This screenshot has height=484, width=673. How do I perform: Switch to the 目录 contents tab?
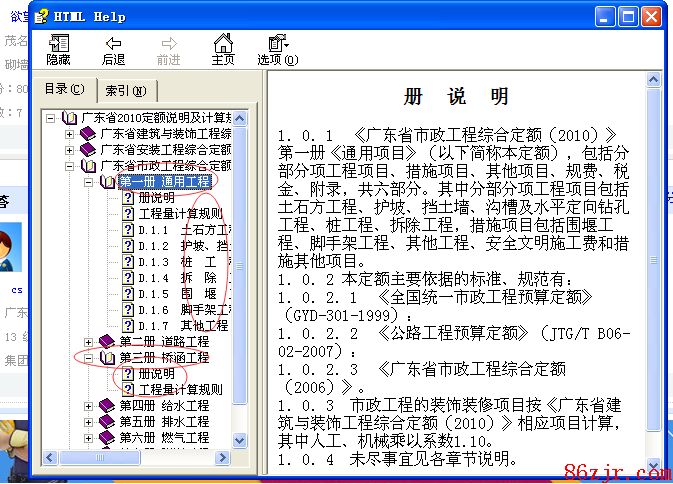point(63,89)
